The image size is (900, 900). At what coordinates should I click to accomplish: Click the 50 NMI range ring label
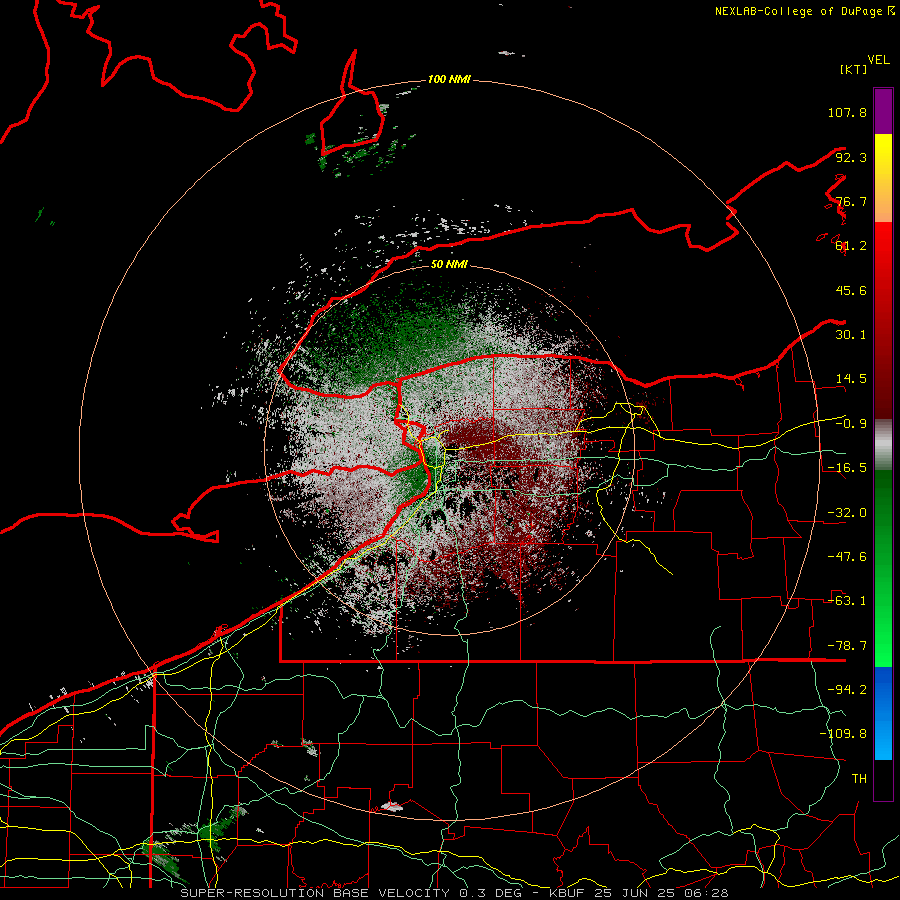[x=449, y=264]
